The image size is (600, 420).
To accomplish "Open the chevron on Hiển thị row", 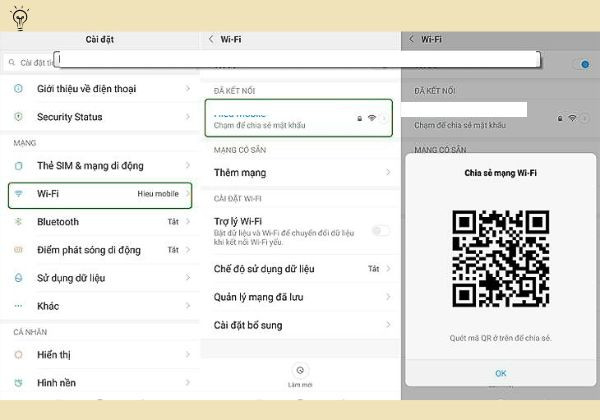I will (188, 355).
